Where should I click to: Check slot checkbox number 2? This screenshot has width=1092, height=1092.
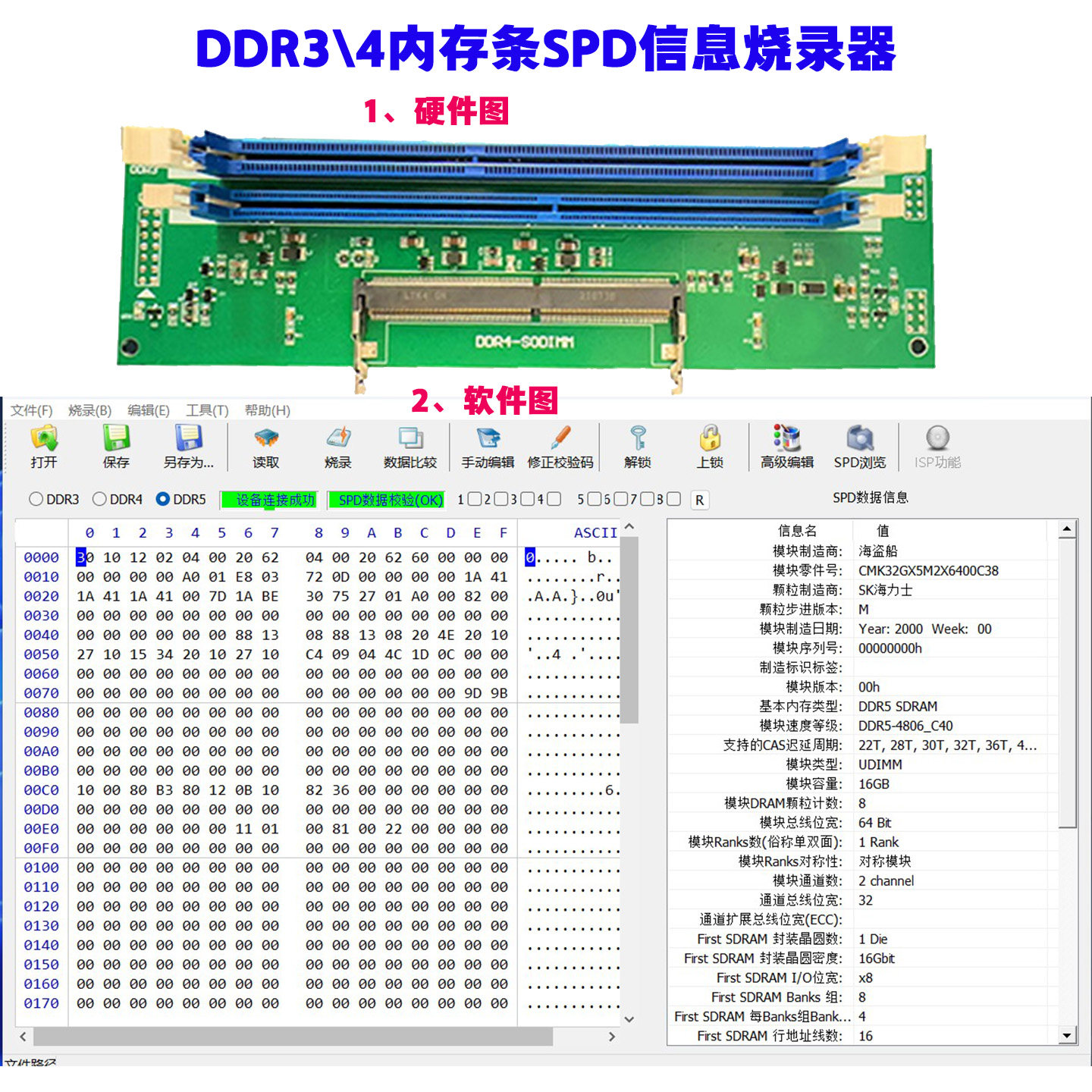(500, 499)
